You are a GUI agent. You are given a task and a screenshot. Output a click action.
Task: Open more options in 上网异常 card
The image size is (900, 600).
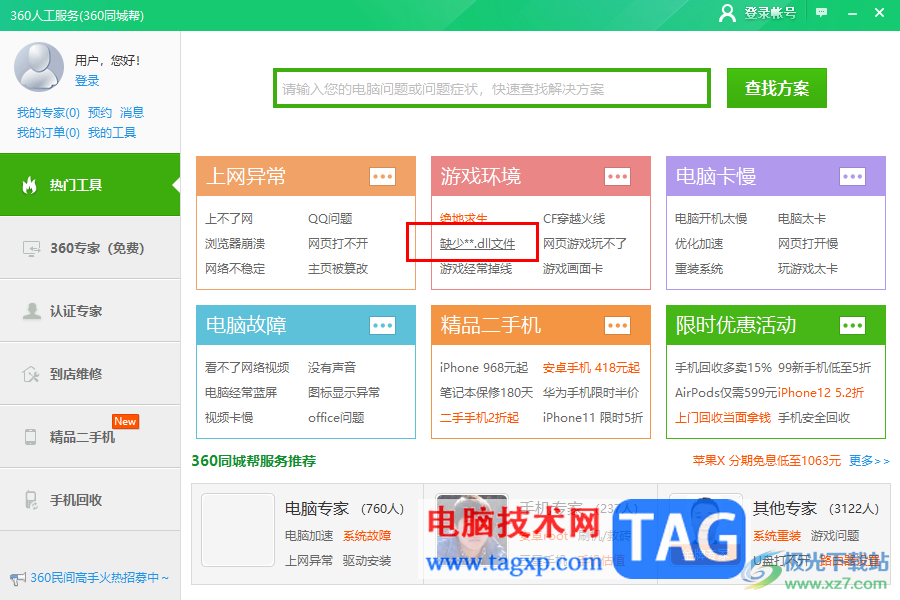pyautogui.click(x=382, y=176)
